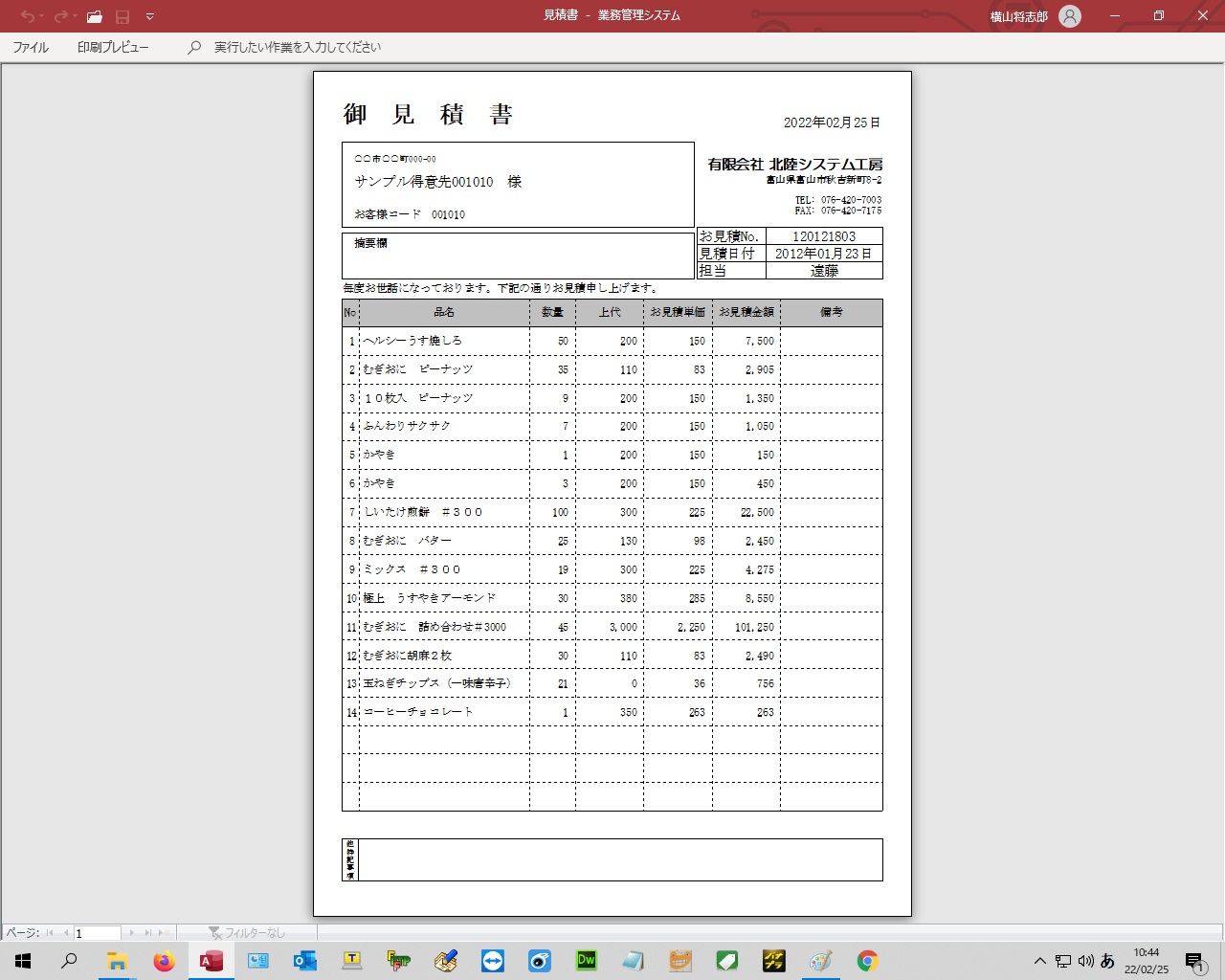Open Outlook from the taskbar

tap(304, 960)
